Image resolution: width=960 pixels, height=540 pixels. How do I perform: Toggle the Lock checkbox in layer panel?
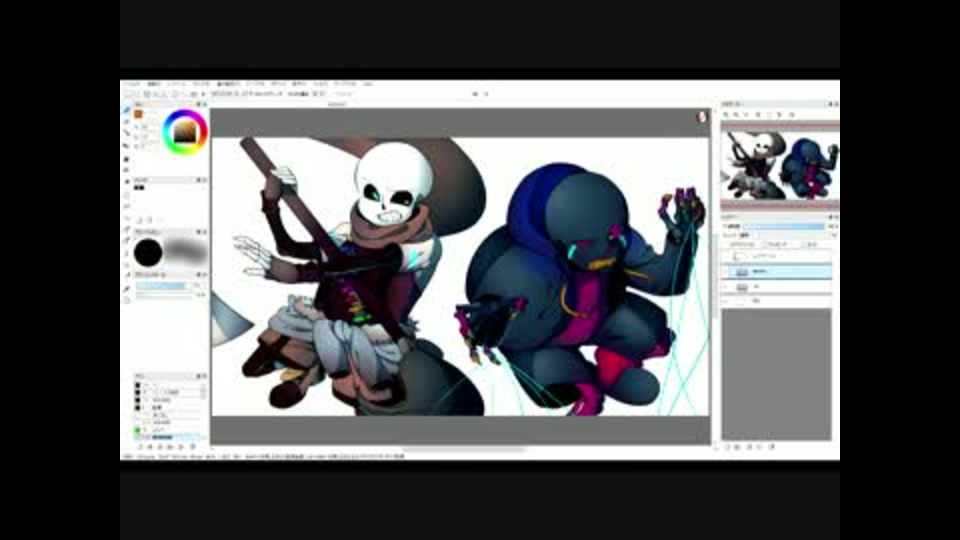pyautogui.click(x=803, y=244)
